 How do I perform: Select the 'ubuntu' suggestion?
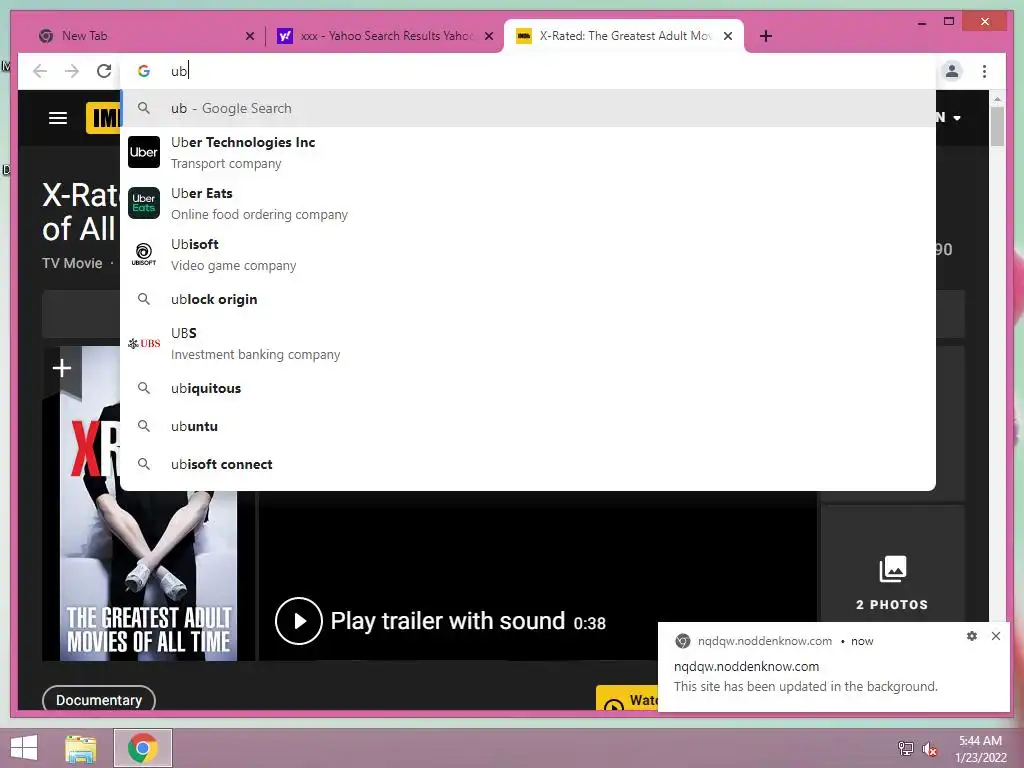[x=528, y=426]
